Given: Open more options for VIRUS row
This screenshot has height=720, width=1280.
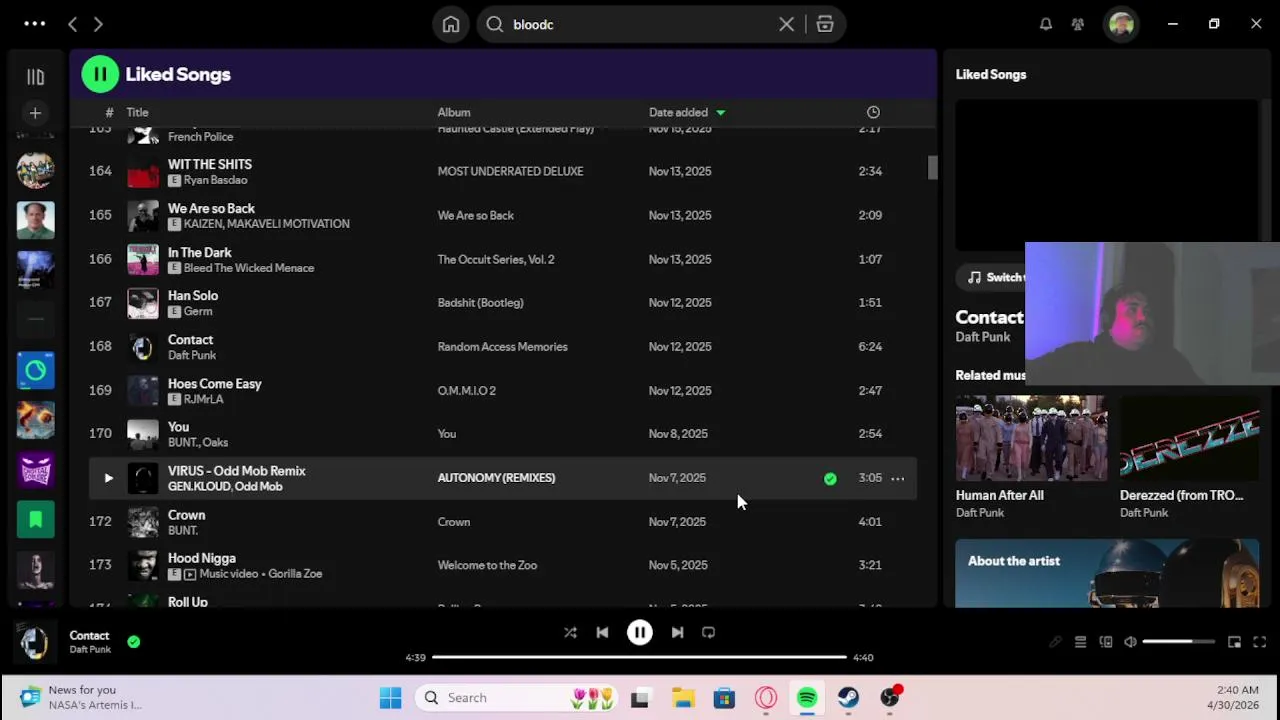Looking at the screenshot, I should coord(898,478).
